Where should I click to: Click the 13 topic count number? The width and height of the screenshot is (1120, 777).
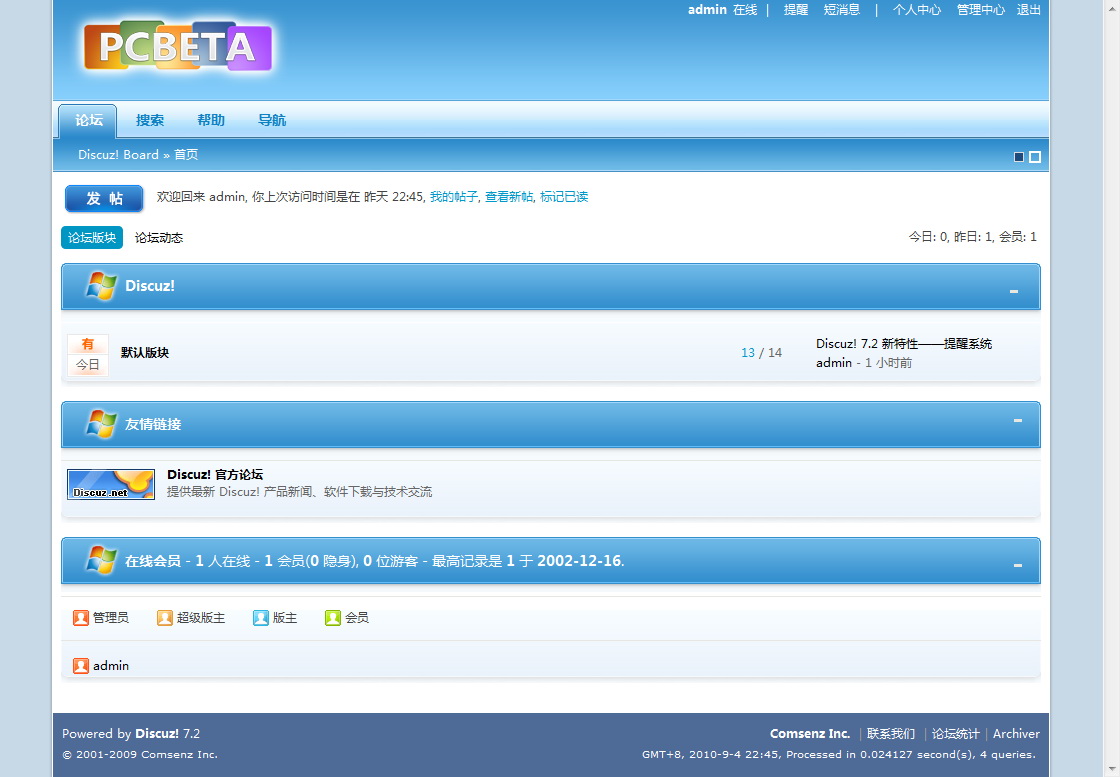748,353
